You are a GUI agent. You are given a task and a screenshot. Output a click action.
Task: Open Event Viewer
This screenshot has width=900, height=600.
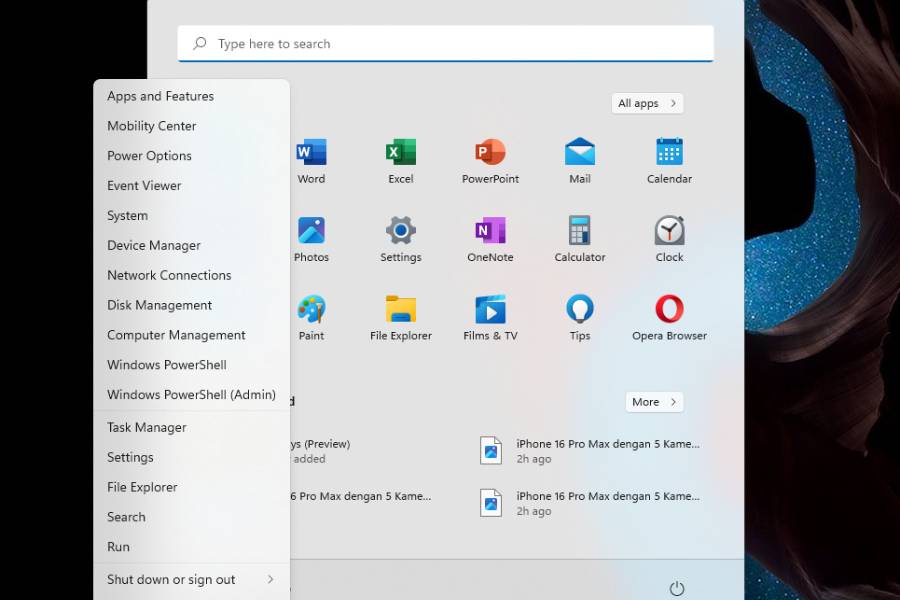[192, 185]
